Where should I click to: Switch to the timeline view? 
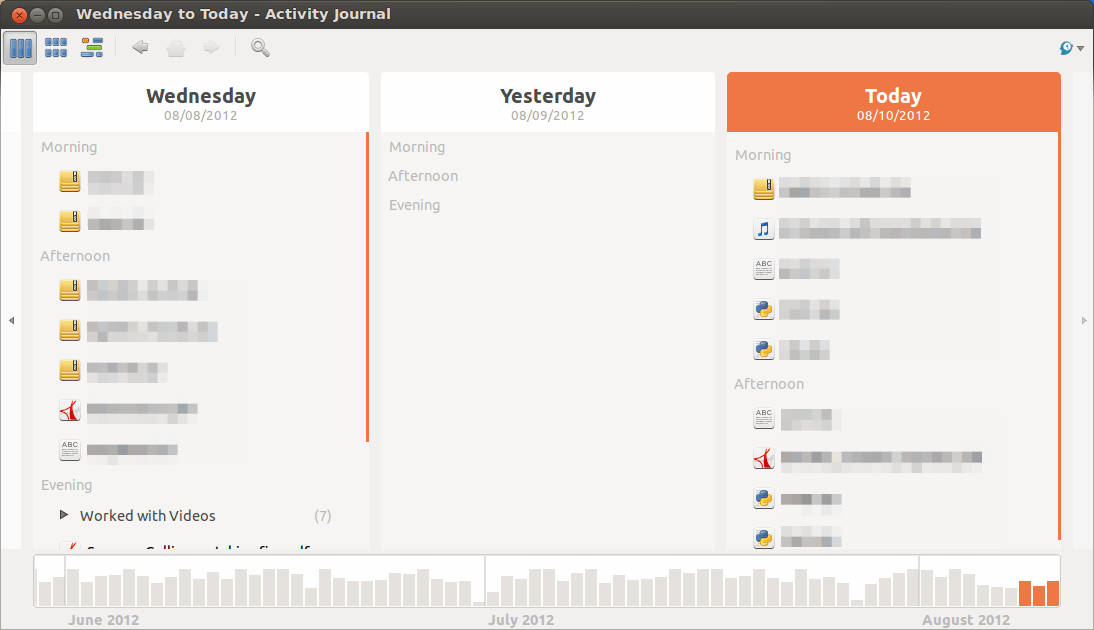tap(91, 48)
